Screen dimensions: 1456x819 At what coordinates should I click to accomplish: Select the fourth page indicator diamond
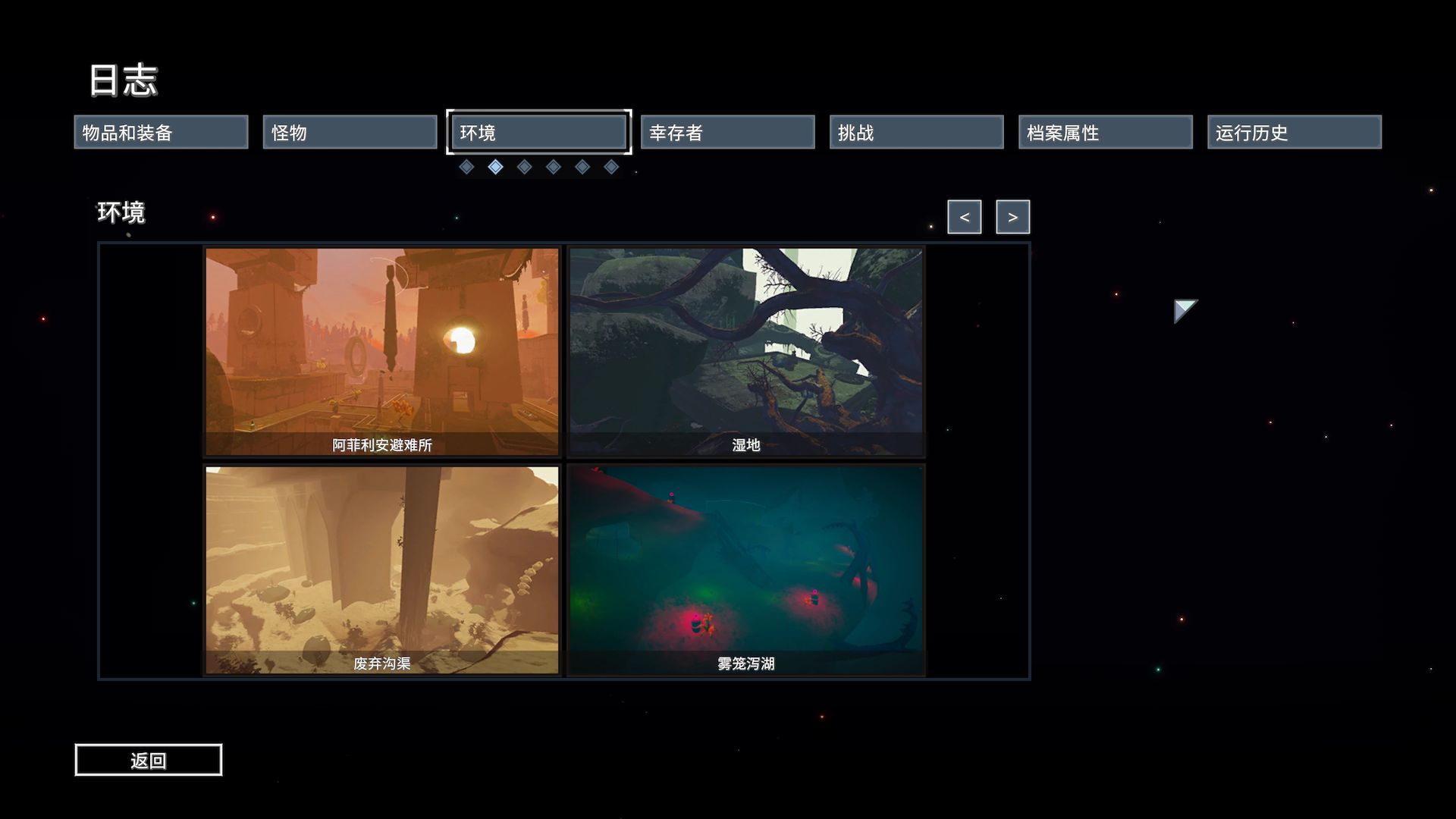pos(554,167)
